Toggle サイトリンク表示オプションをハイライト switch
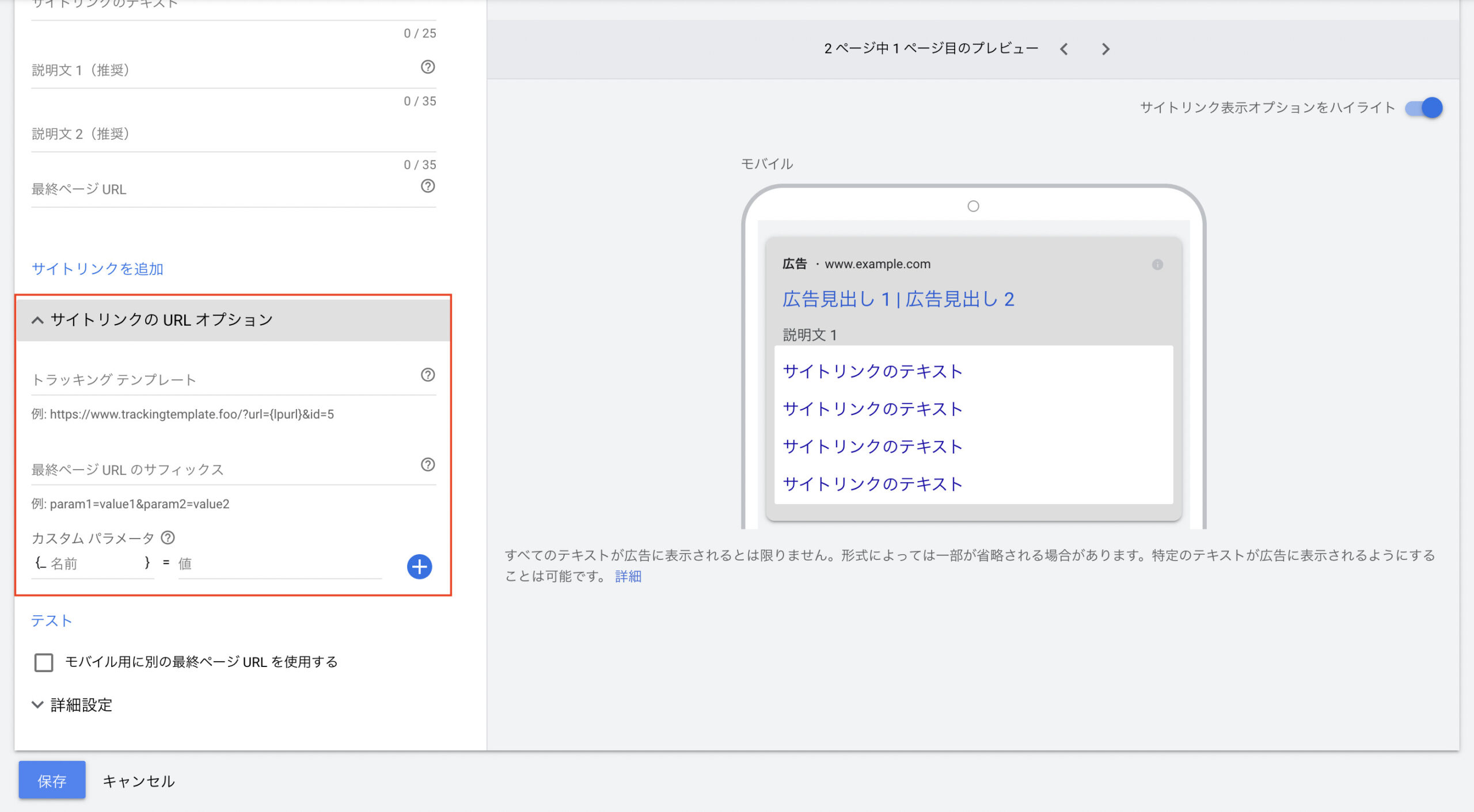This screenshot has width=1474, height=812. tap(1423, 108)
